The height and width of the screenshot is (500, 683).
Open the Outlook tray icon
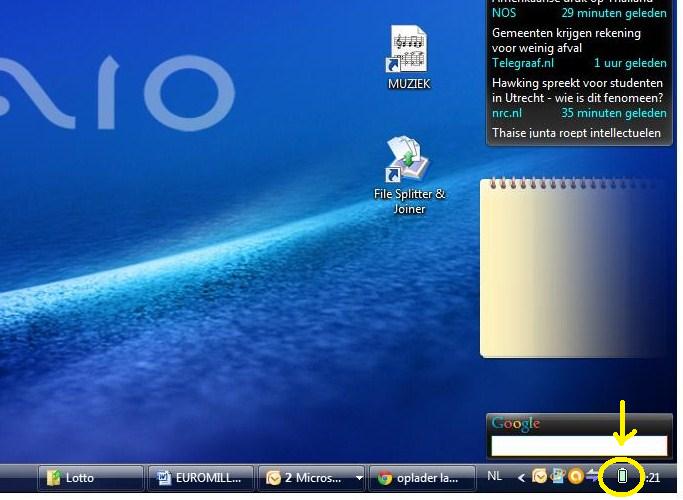(539, 476)
